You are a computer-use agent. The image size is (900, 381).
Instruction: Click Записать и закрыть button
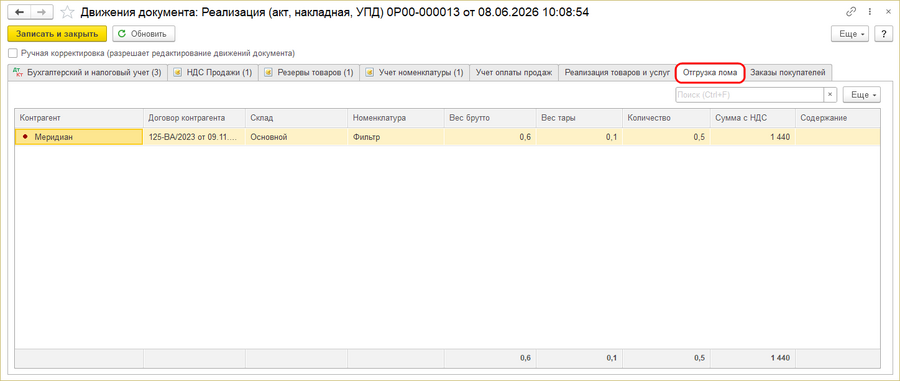pos(57,34)
